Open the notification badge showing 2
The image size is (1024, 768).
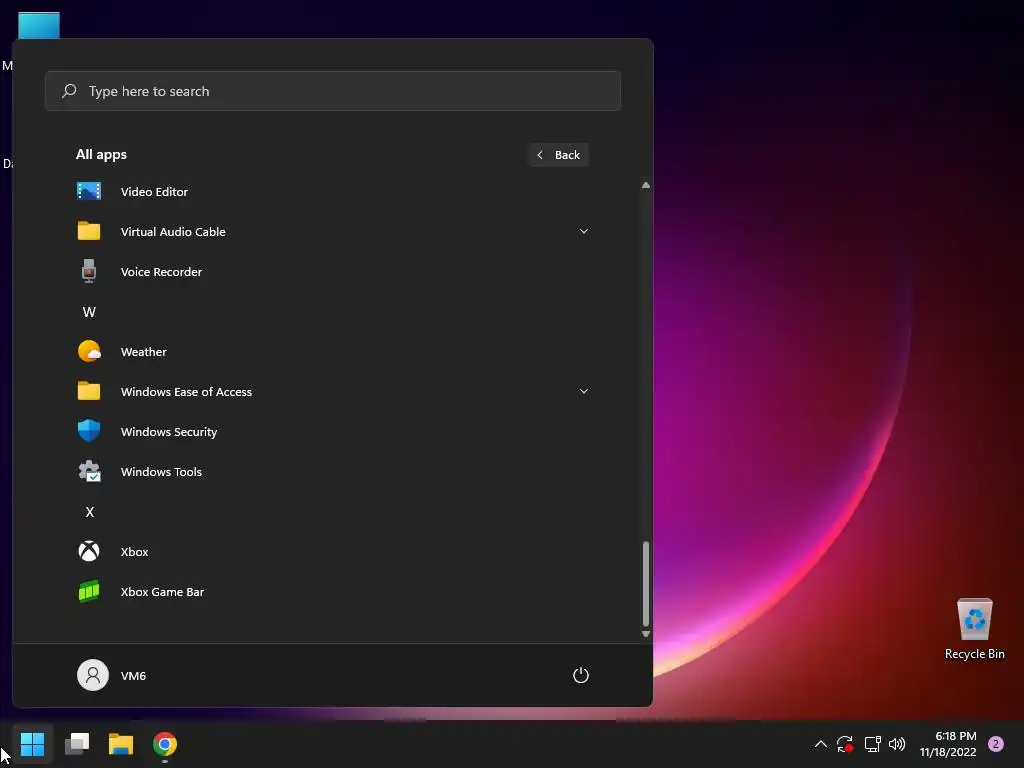coord(996,744)
